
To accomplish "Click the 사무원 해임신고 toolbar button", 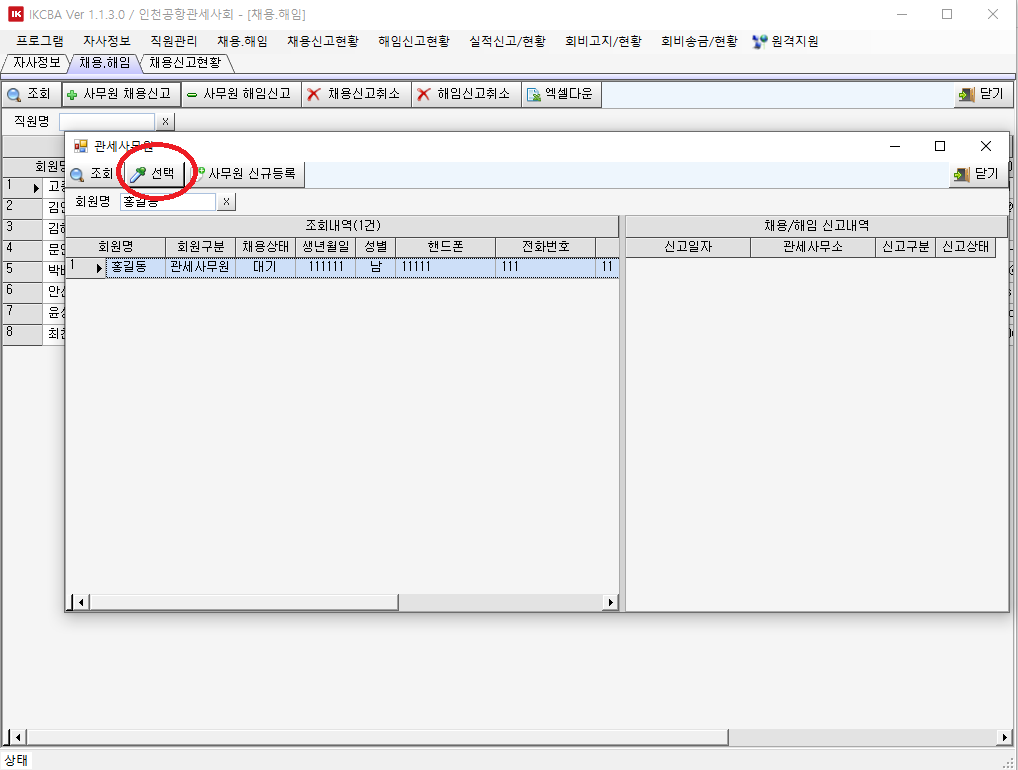I will (x=239, y=94).
